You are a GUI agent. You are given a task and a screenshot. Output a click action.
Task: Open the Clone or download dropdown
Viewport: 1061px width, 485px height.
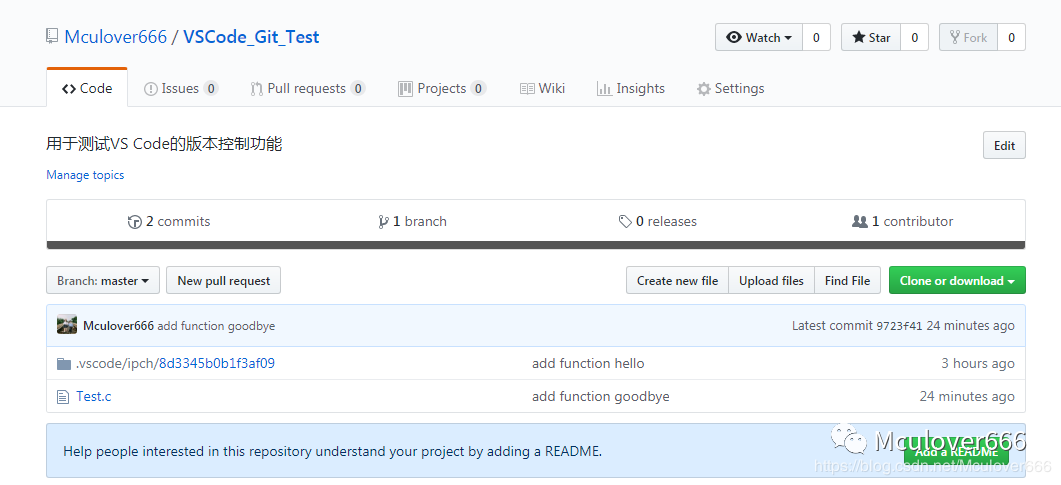(956, 281)
